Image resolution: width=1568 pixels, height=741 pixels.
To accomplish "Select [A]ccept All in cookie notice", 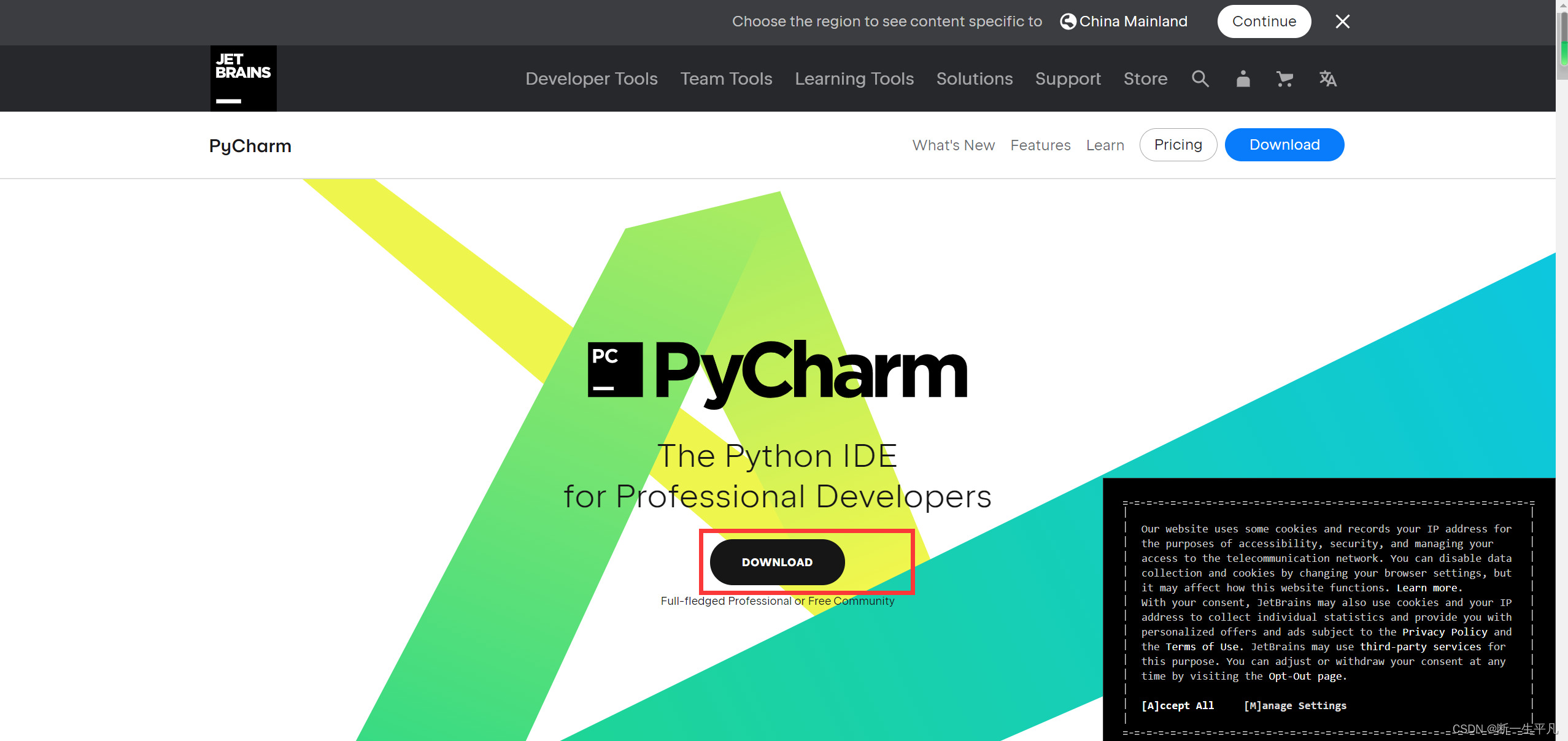I will point(1177,705).
